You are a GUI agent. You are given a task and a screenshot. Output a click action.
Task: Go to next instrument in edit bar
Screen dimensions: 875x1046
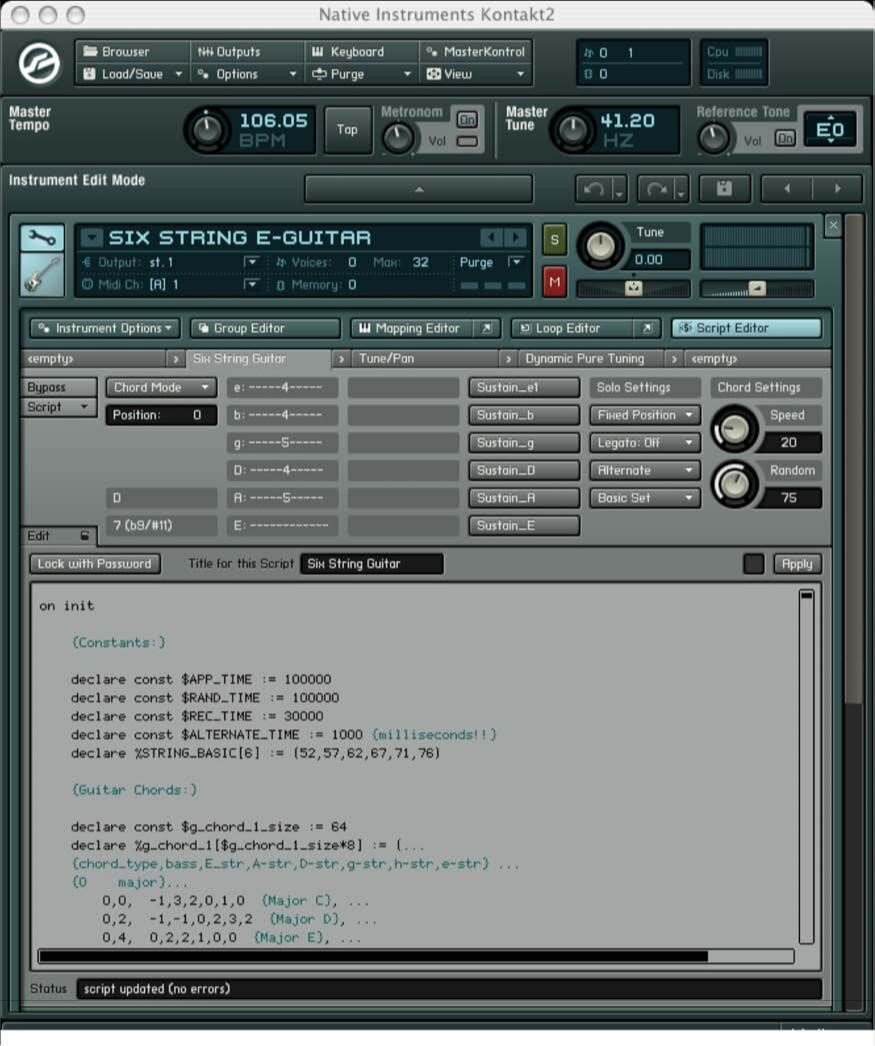pos(838,189)
